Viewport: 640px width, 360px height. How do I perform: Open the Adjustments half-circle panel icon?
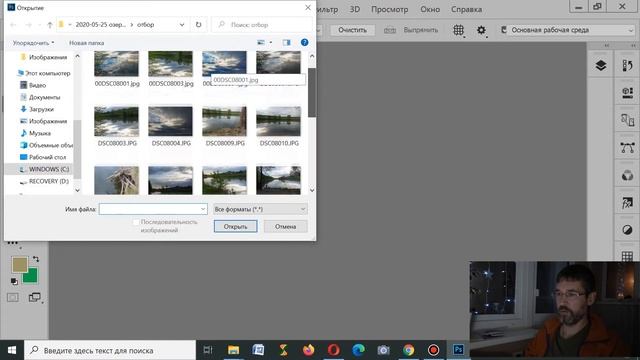point(627,230)
